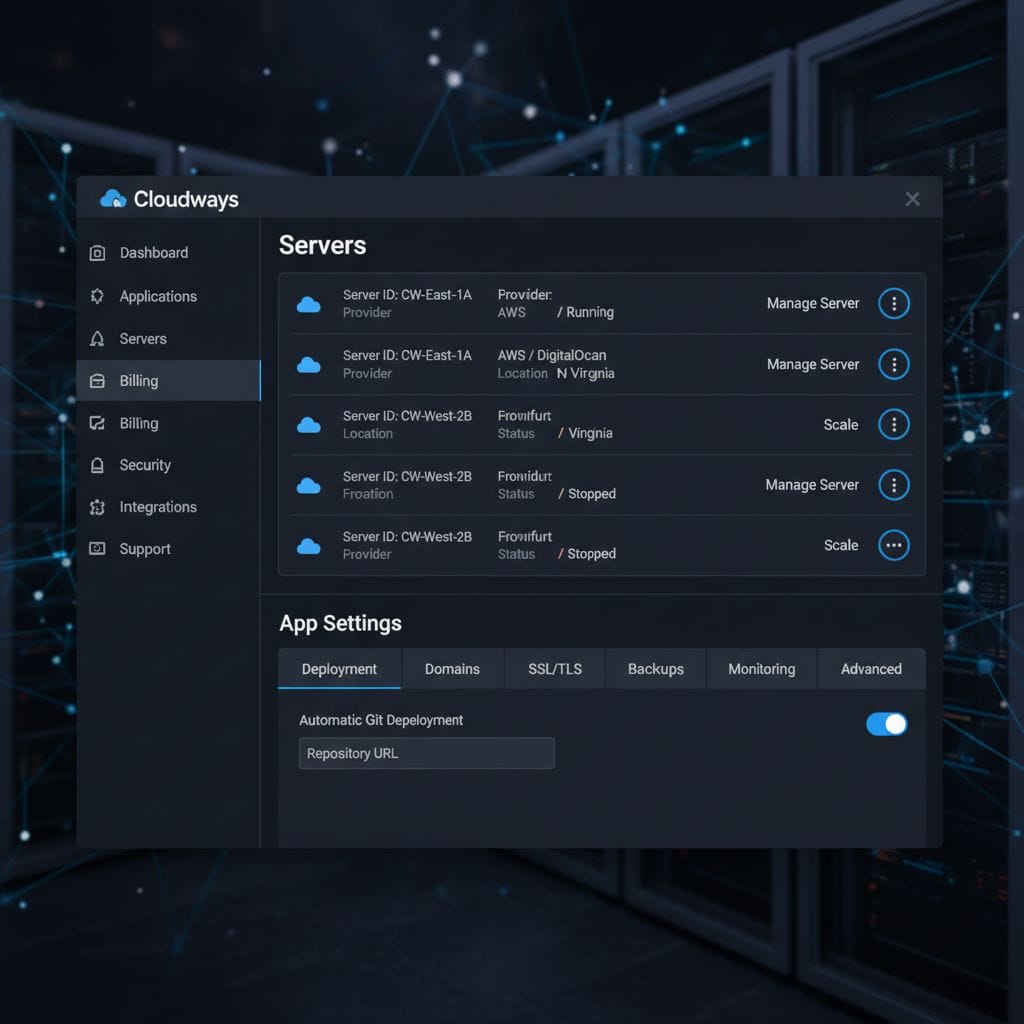Click cloud icon of the Running CW-East-1A server
1024x1024 pixels.
(x=309, y=304)
